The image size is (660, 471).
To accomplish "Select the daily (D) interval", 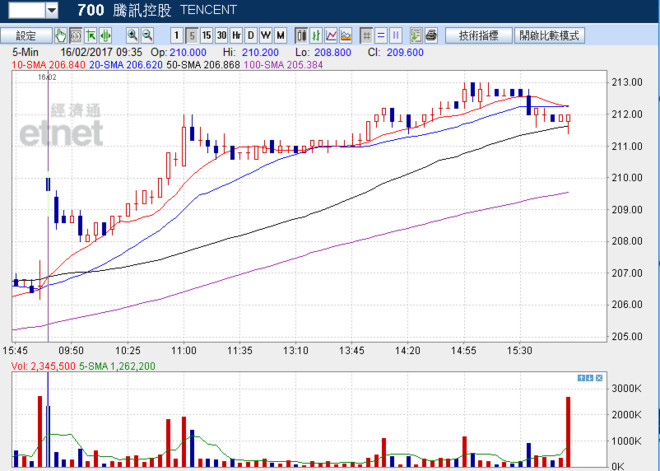I will point(251,36).
